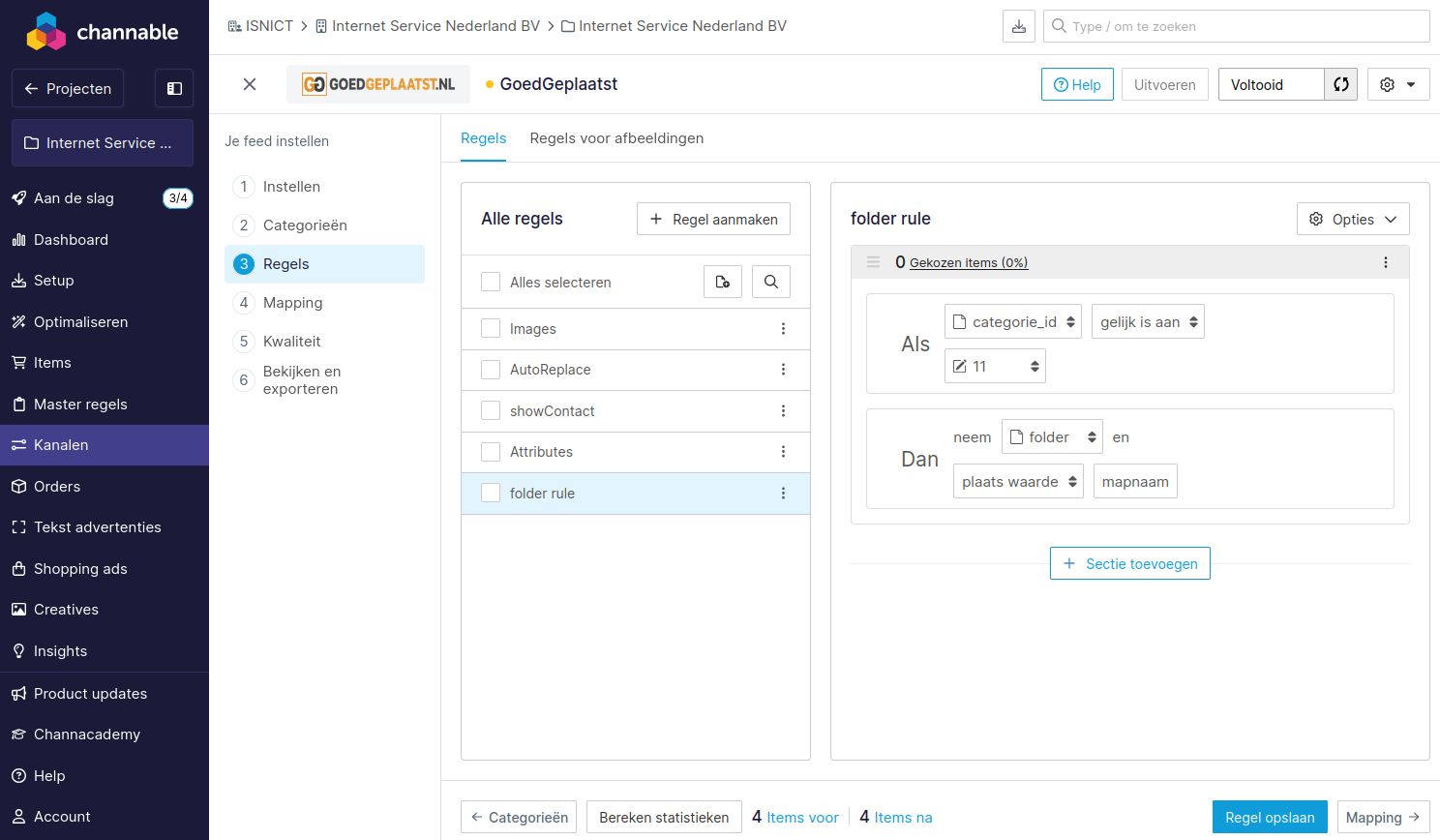This screenshot has height=840, width=1440.
Task: Click Sectie toevoegen button
Action: point(1129,563)
